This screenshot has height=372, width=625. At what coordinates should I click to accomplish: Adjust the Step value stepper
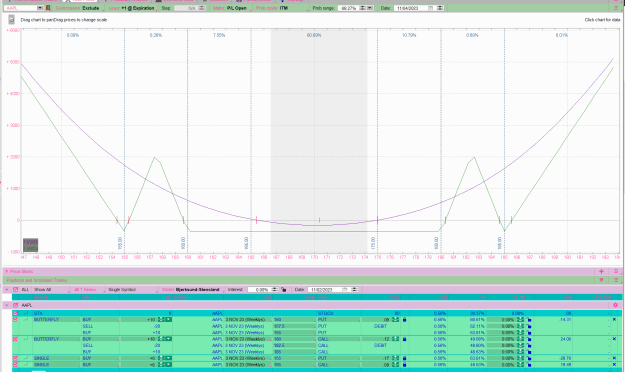tap(202, 8)
